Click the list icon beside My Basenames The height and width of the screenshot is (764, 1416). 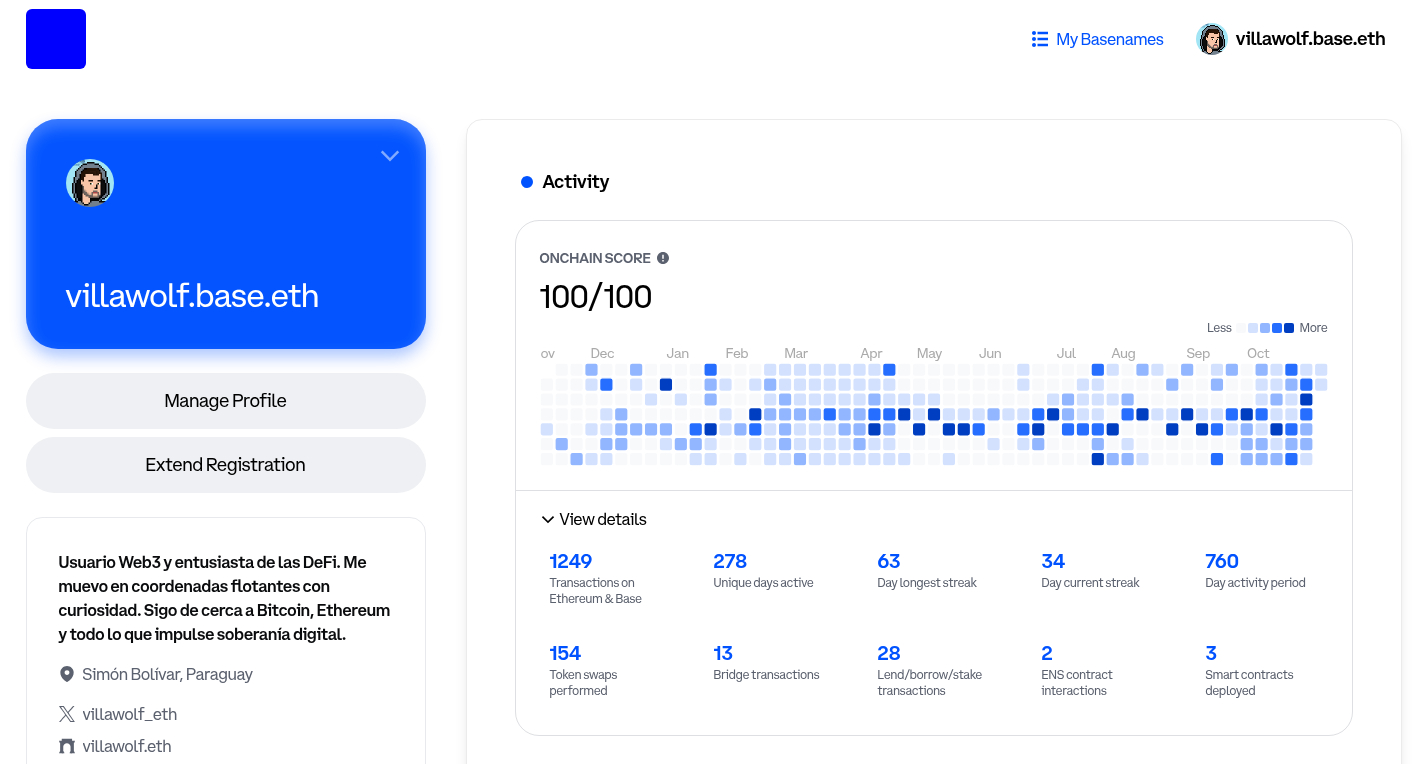(1040, 39)
